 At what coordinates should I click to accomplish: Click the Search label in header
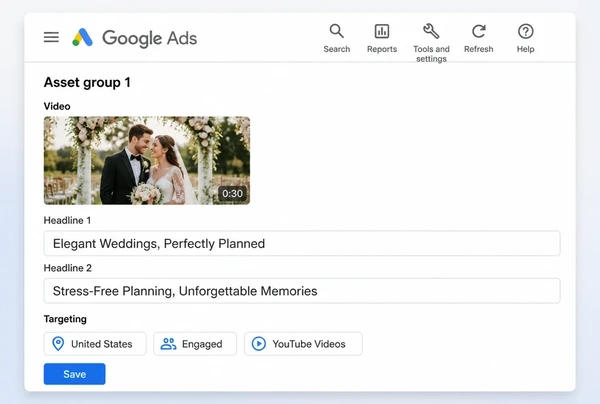[337, 49]
